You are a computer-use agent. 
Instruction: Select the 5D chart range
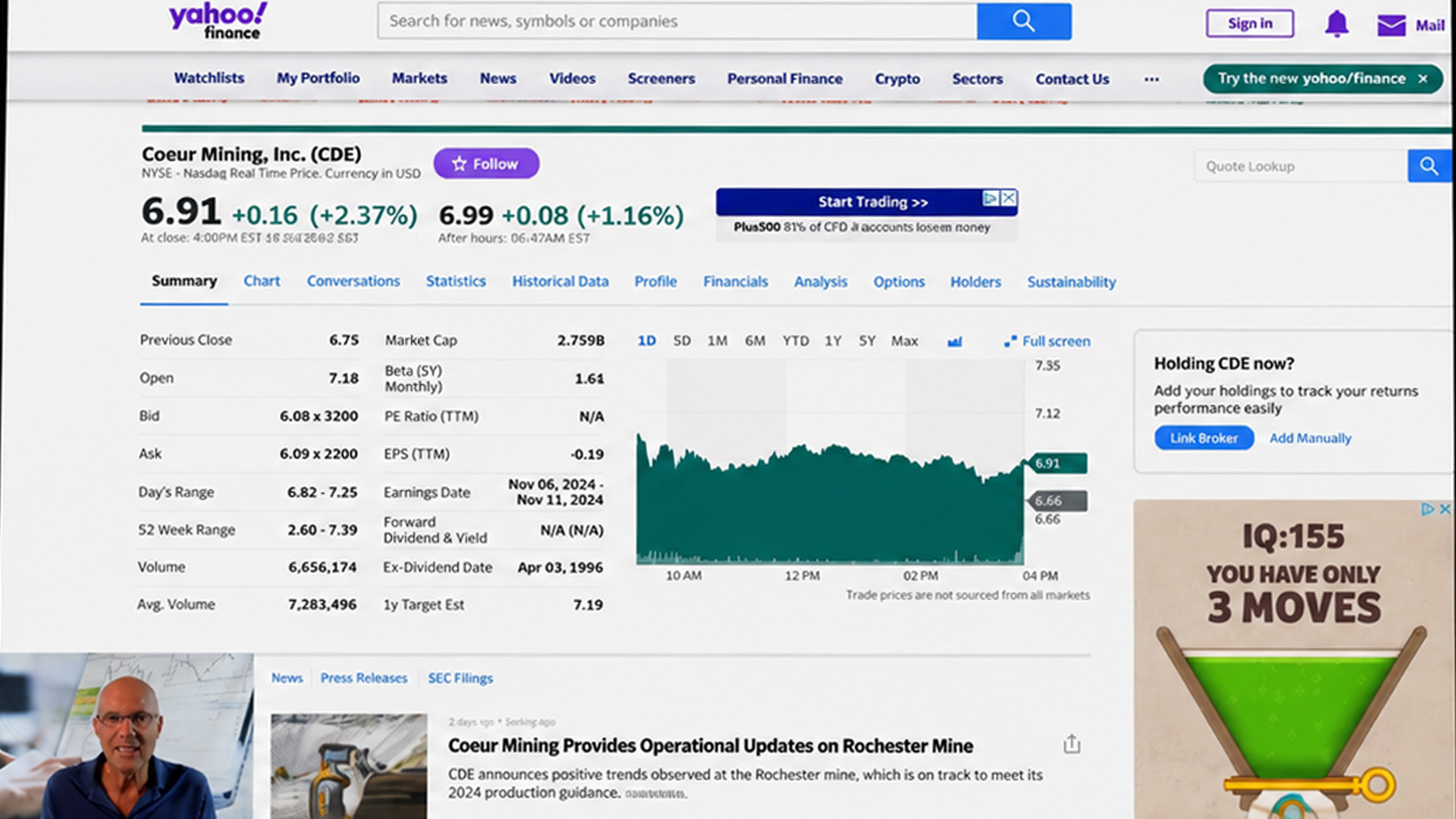pyautogui.click(x=682, y=341)
